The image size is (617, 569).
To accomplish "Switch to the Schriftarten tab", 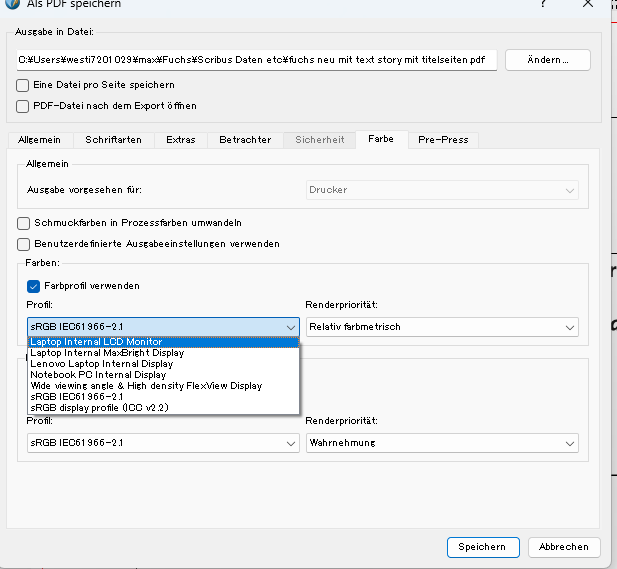I will (113, 140).
